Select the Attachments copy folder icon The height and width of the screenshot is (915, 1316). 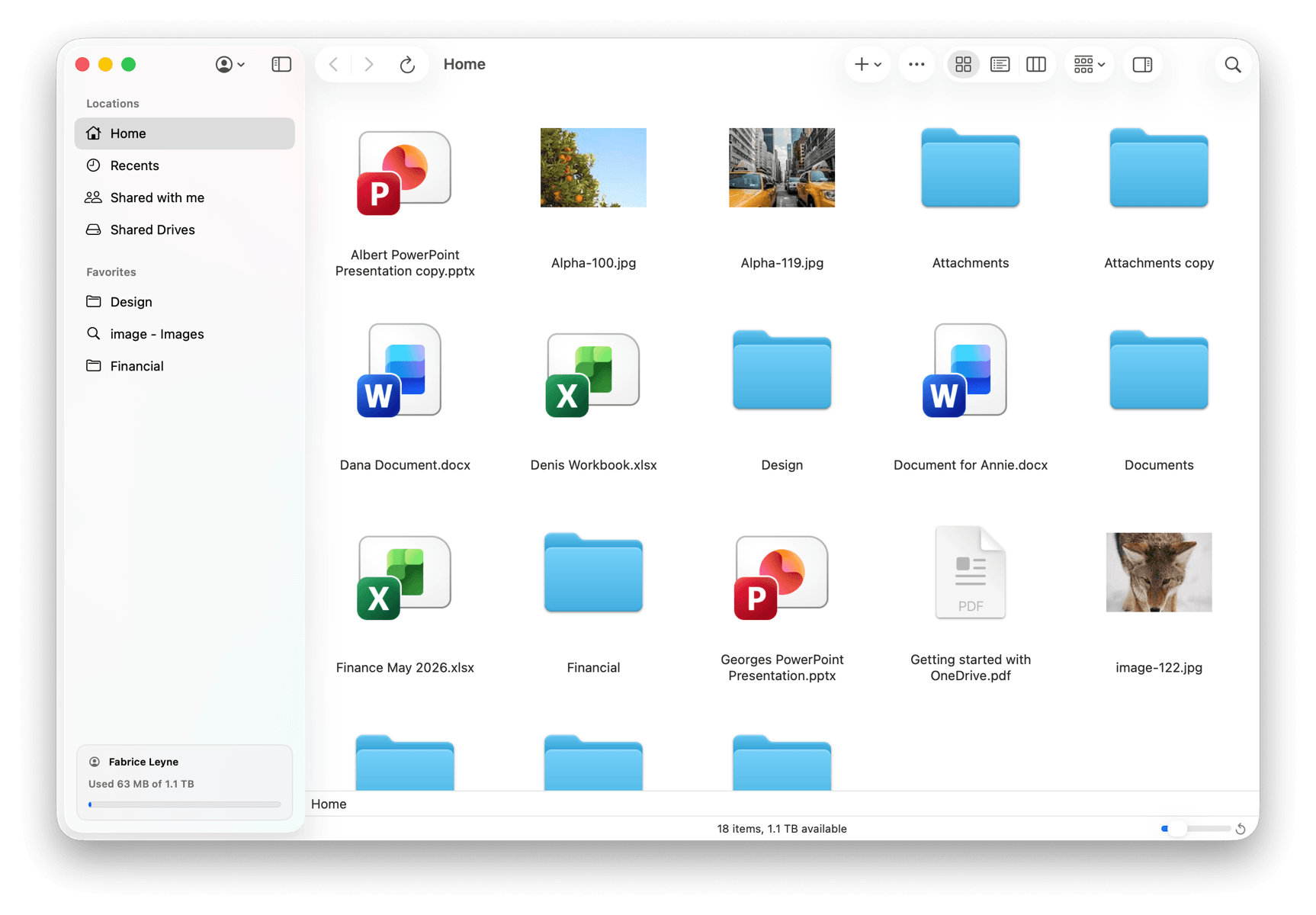click(1158, 168)
